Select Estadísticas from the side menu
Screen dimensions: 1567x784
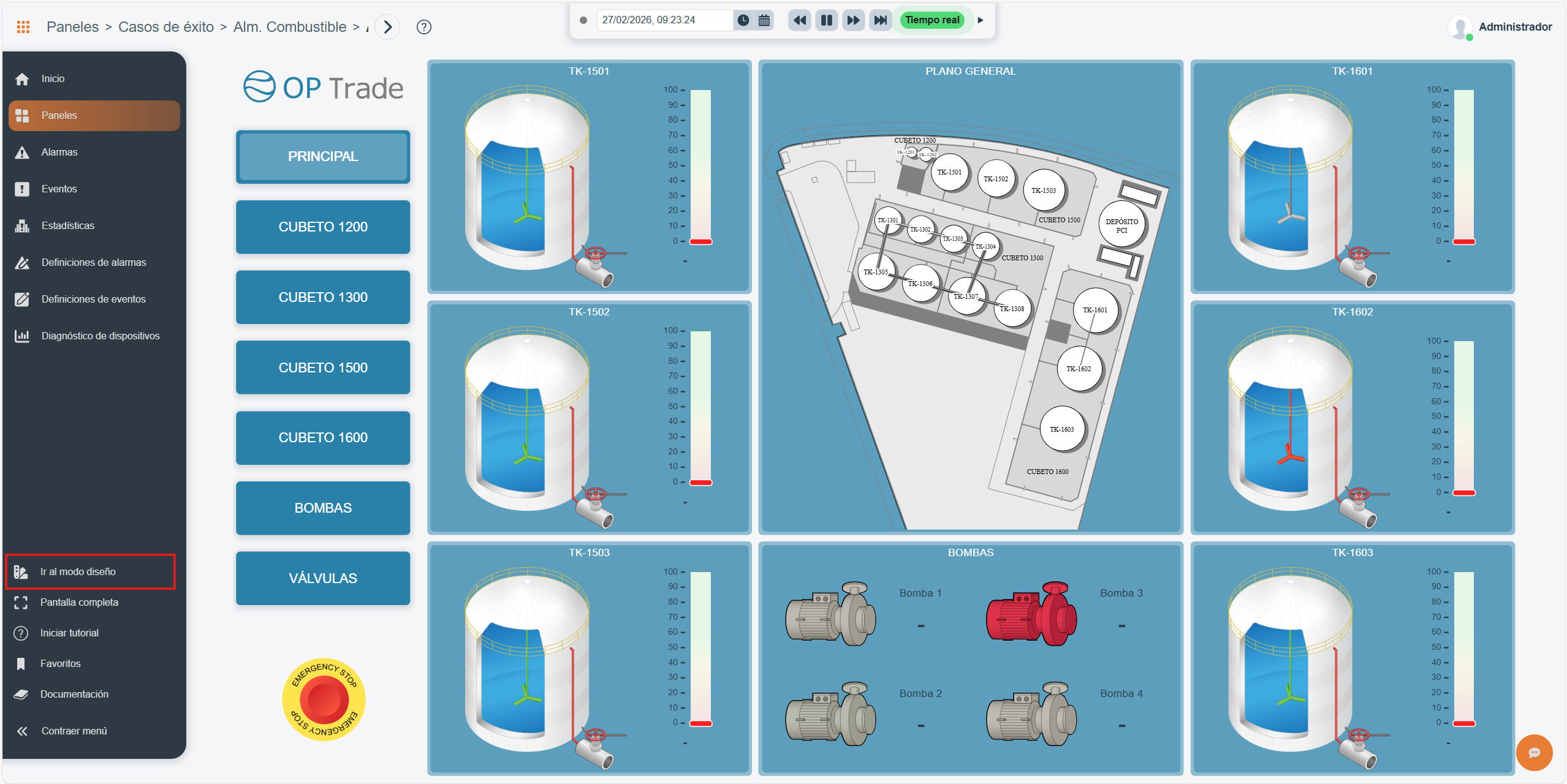(67, 225)
